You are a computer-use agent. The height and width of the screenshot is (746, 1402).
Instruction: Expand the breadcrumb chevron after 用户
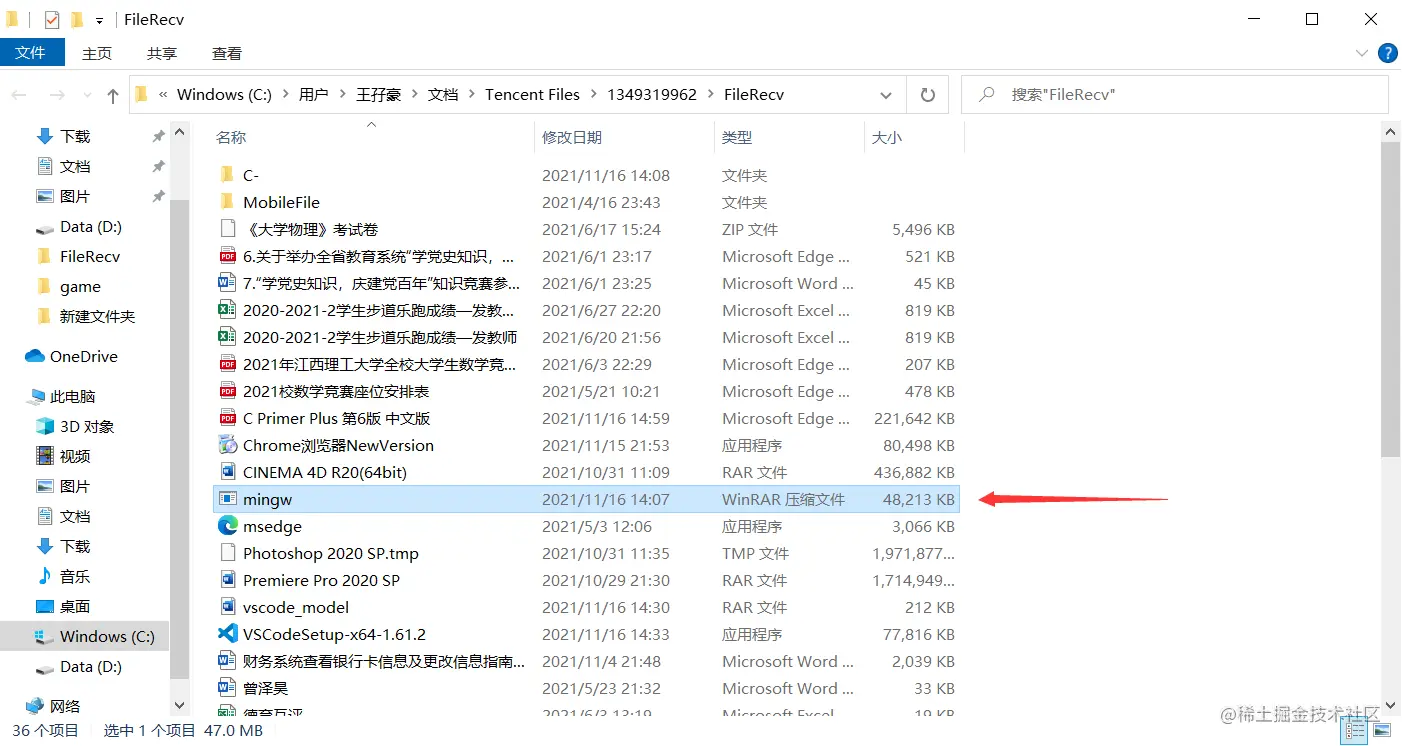[x=342, y=95]
